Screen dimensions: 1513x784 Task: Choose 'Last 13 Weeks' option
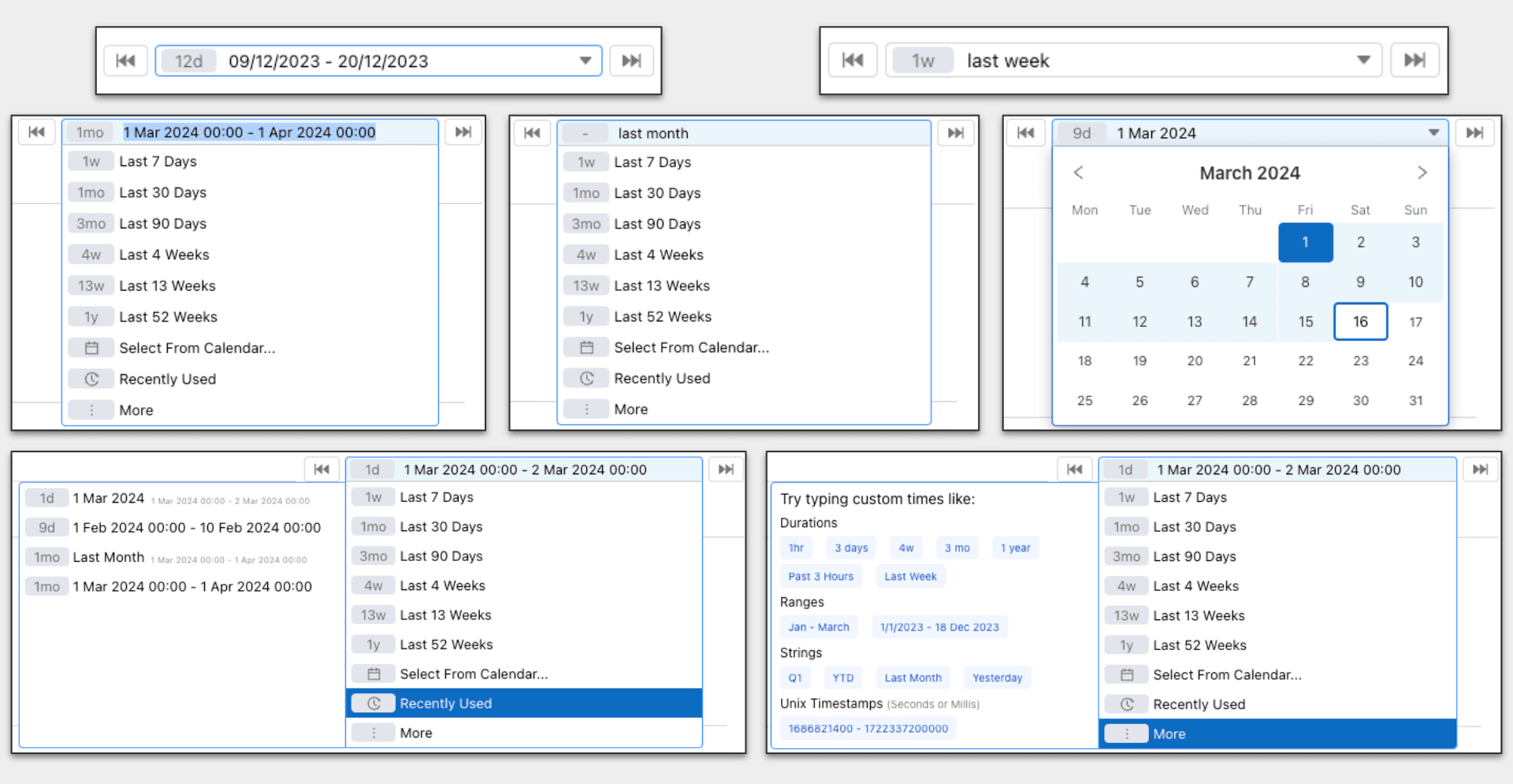coord(167,285)
